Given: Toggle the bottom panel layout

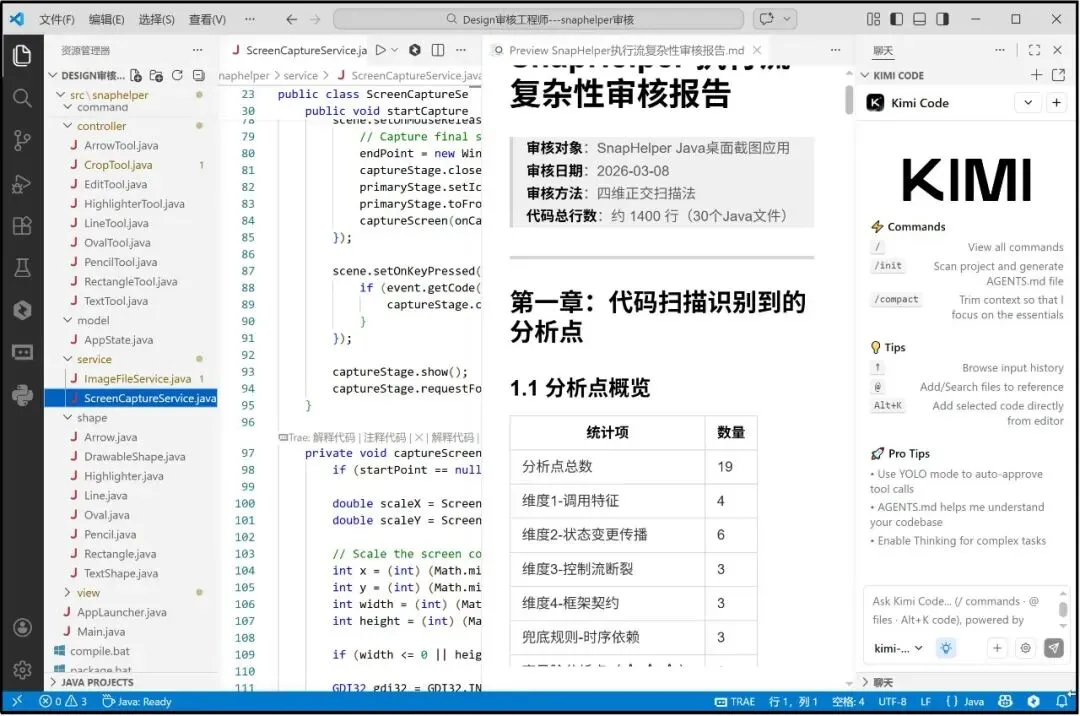Looking at the screenshot, I should 920,19.
